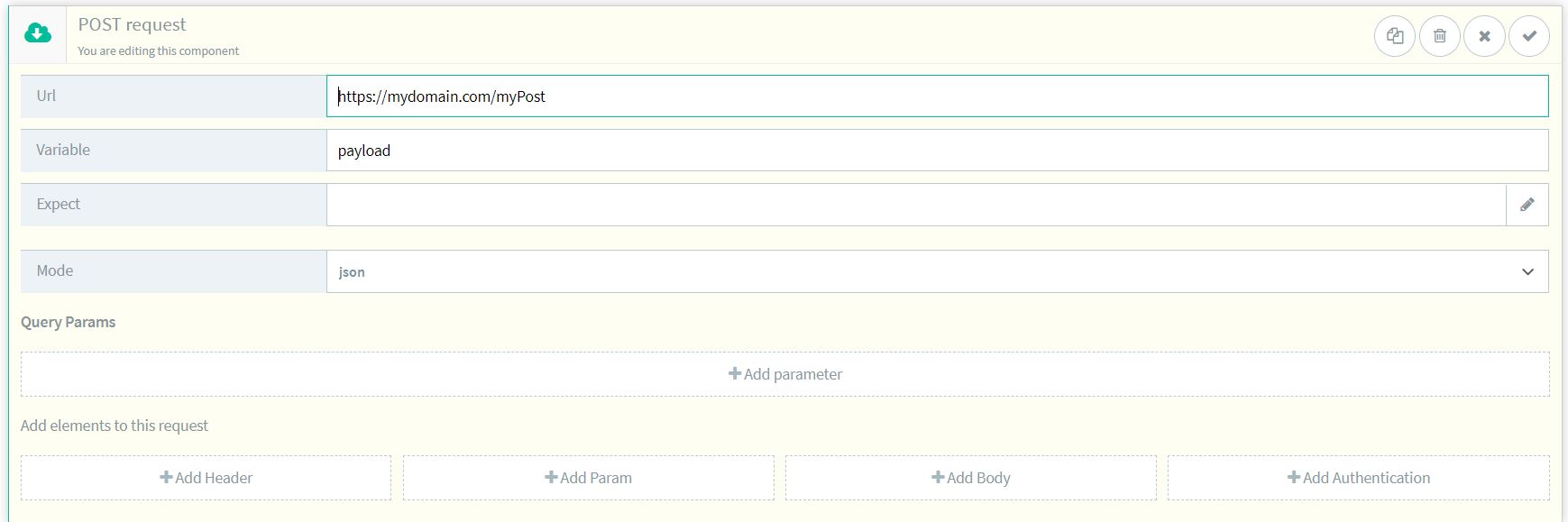Delete the component with the trash icon
This screenshot has width=1568, height=522.
tap(1440, 36)
